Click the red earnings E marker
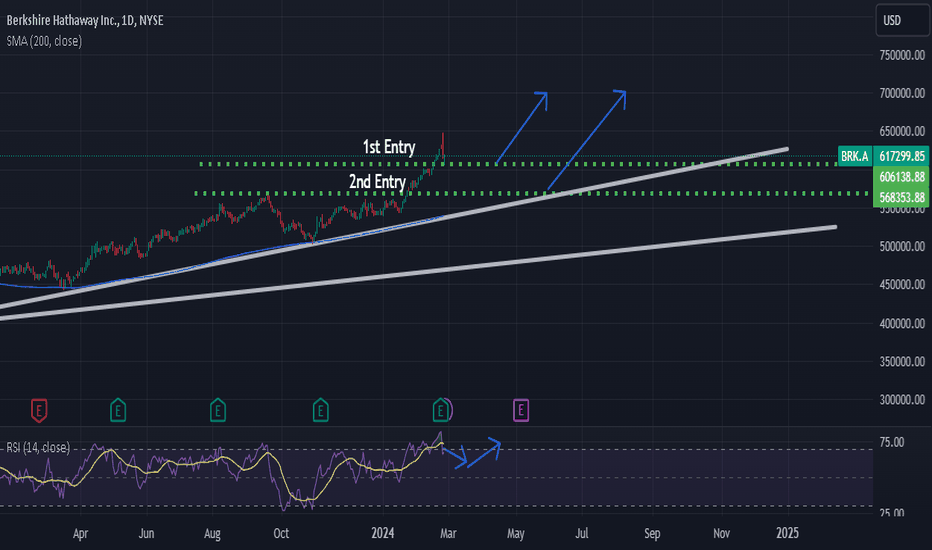The image size is (932, 550). click(39, 410)
